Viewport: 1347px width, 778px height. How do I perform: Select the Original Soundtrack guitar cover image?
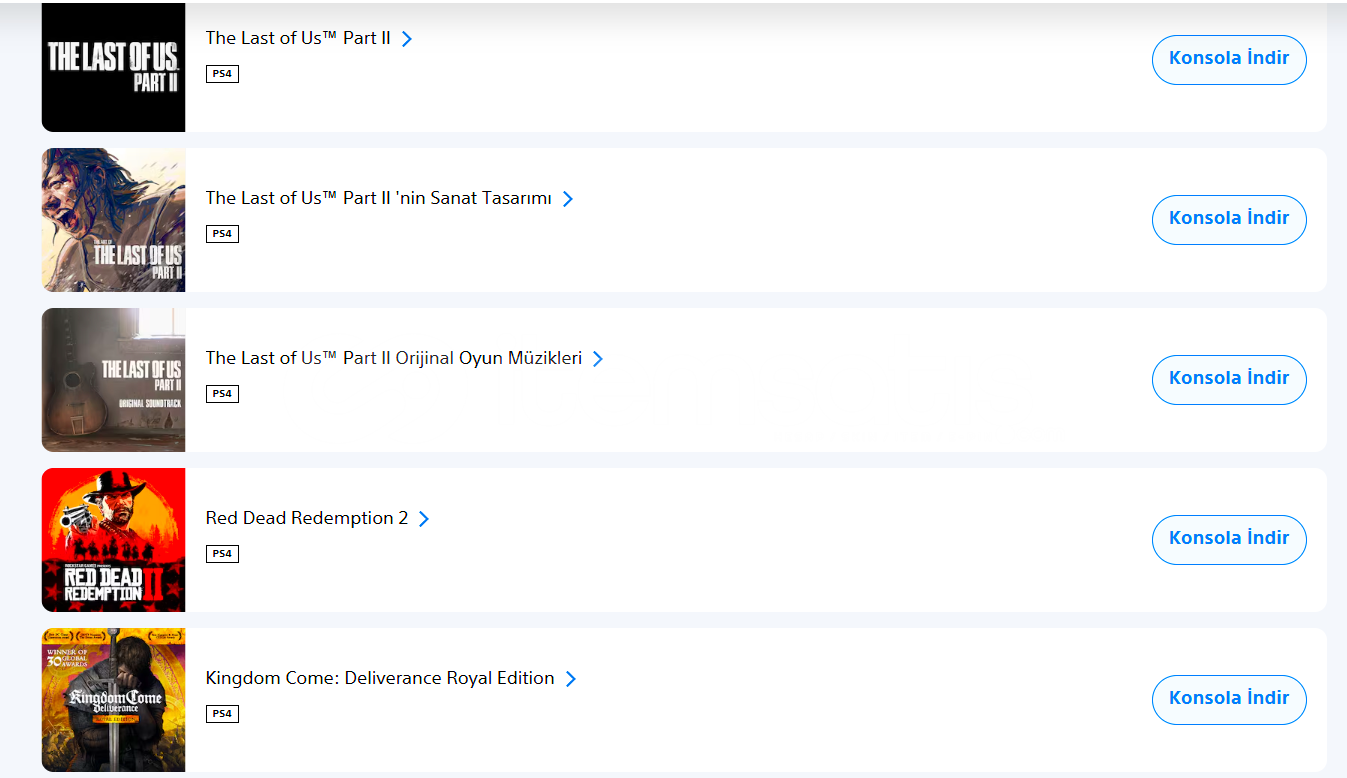113,380
